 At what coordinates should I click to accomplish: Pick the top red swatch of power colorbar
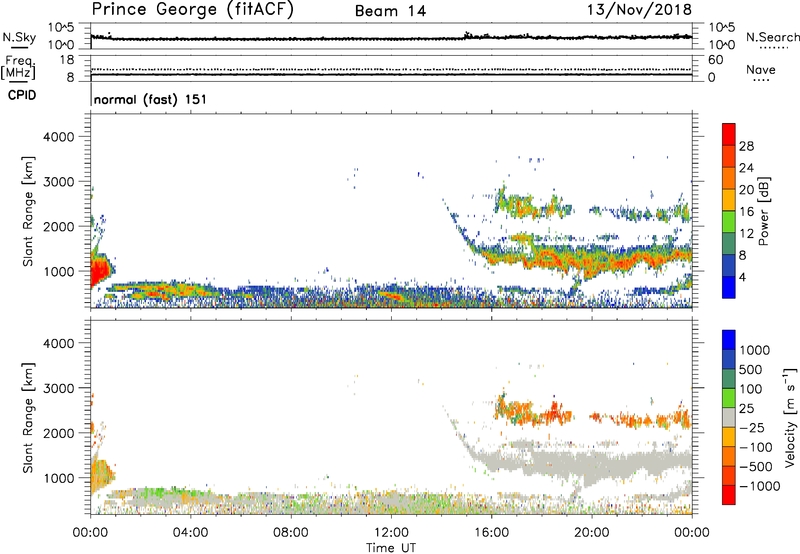(729, 134)
